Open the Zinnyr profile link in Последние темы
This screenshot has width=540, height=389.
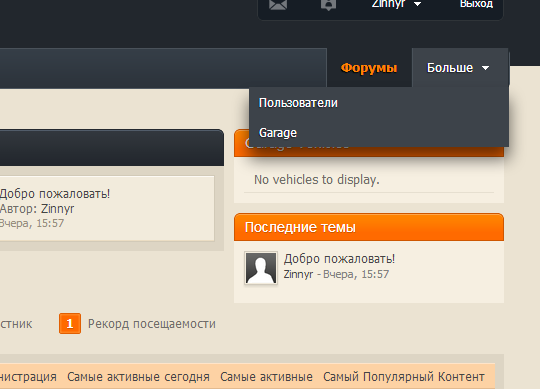pyautogui.click(x=298, y=274)
